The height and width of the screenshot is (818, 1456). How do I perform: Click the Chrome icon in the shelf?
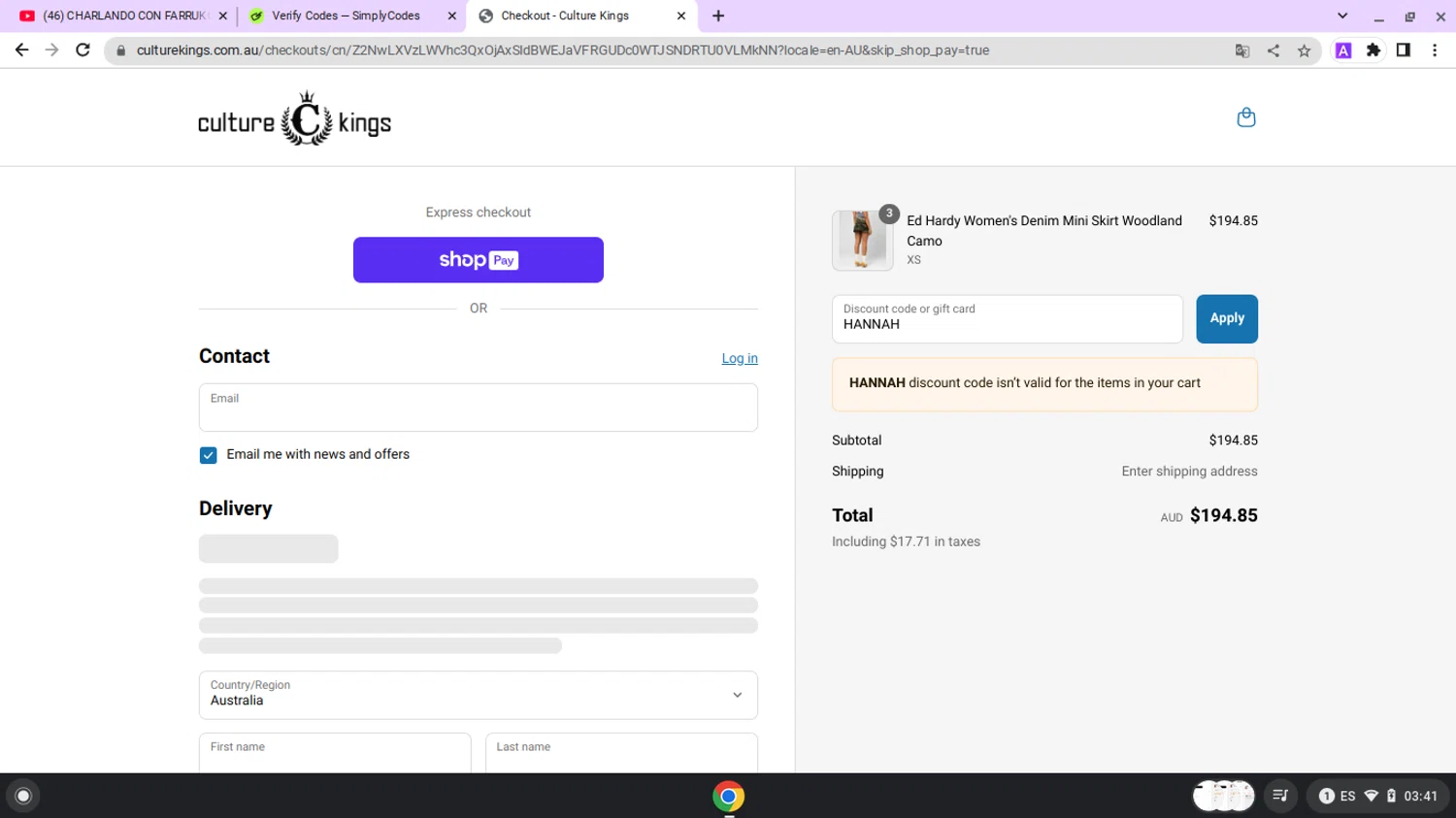coord(728,796)
